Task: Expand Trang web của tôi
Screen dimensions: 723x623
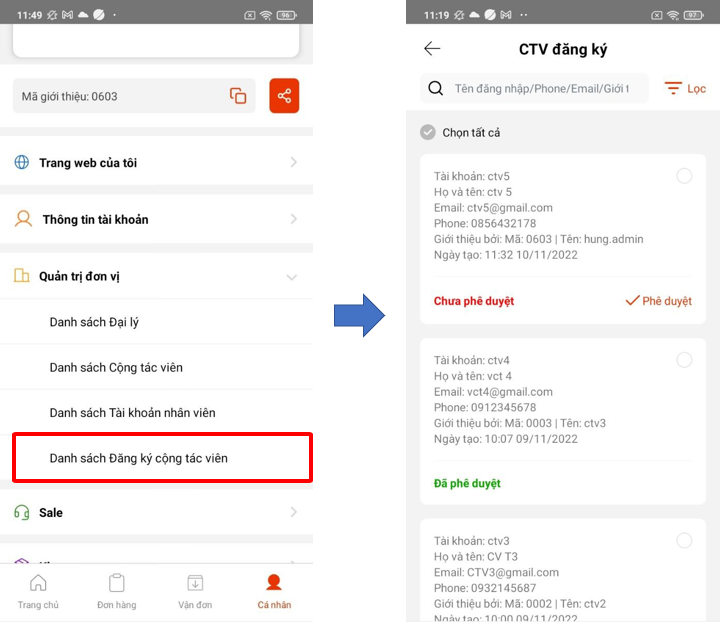Action: pos(155,162)
